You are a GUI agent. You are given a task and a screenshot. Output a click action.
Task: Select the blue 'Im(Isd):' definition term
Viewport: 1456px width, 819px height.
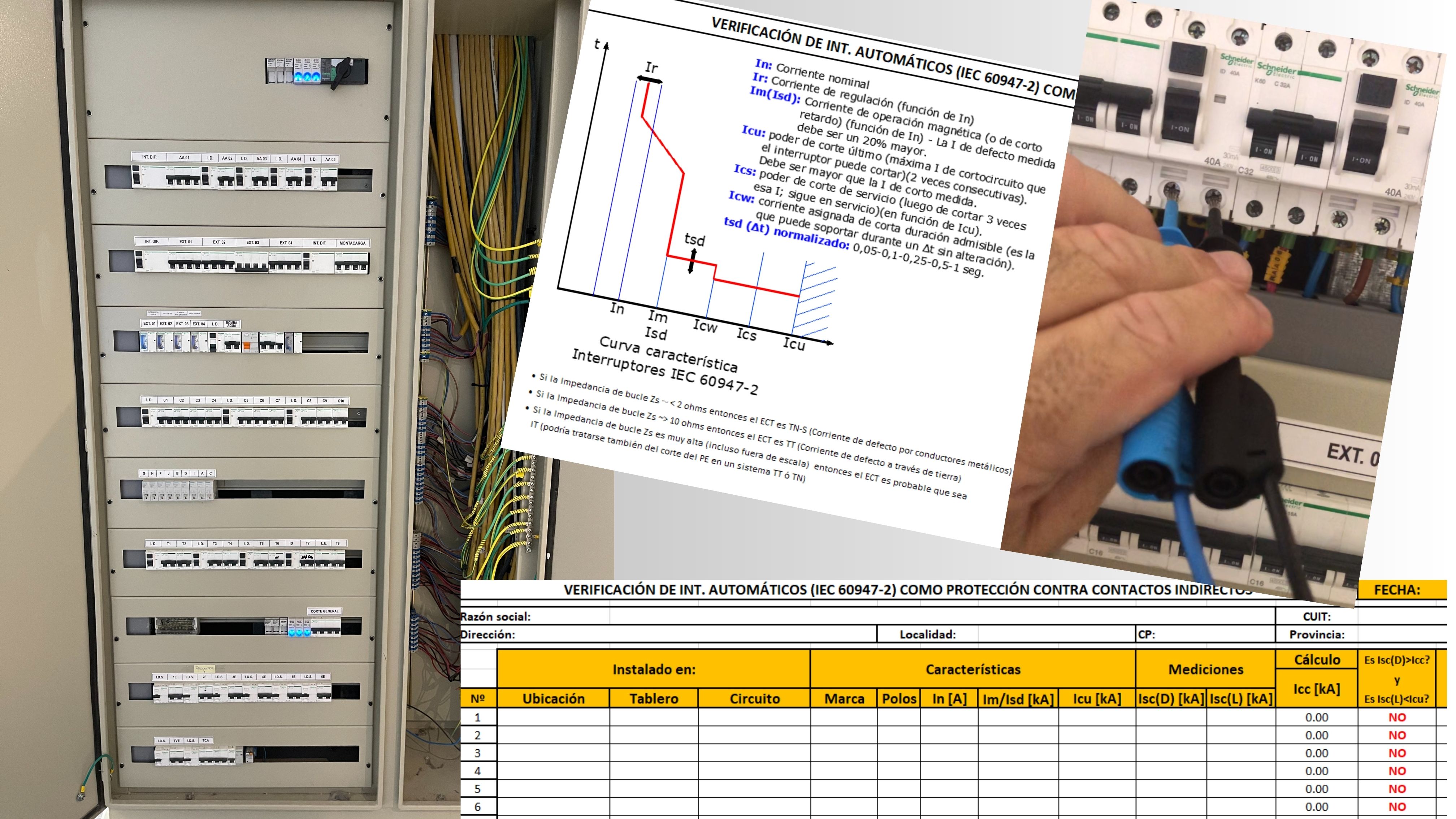pos(775,94)
